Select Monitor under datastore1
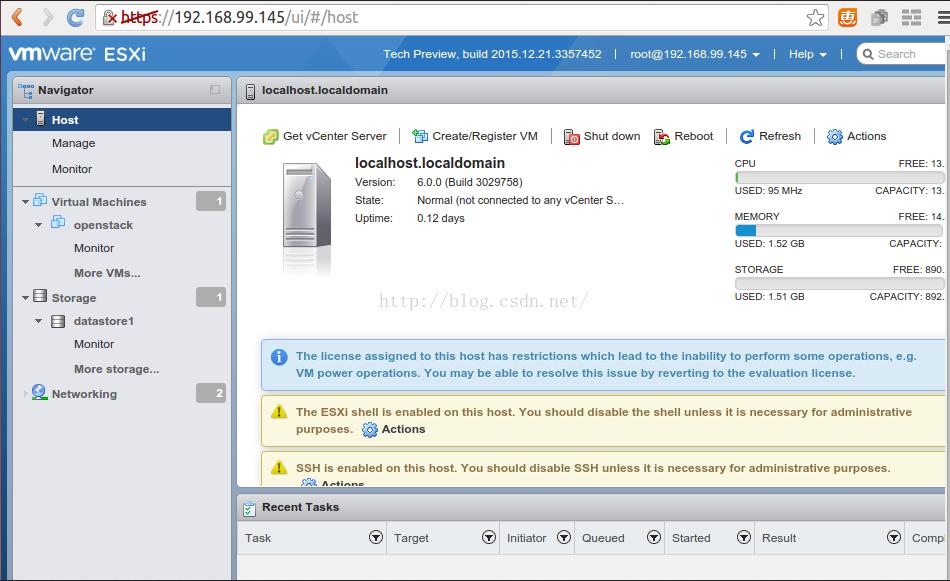The width and height of the screenshot is (950, 581). (x=94, y=344)
